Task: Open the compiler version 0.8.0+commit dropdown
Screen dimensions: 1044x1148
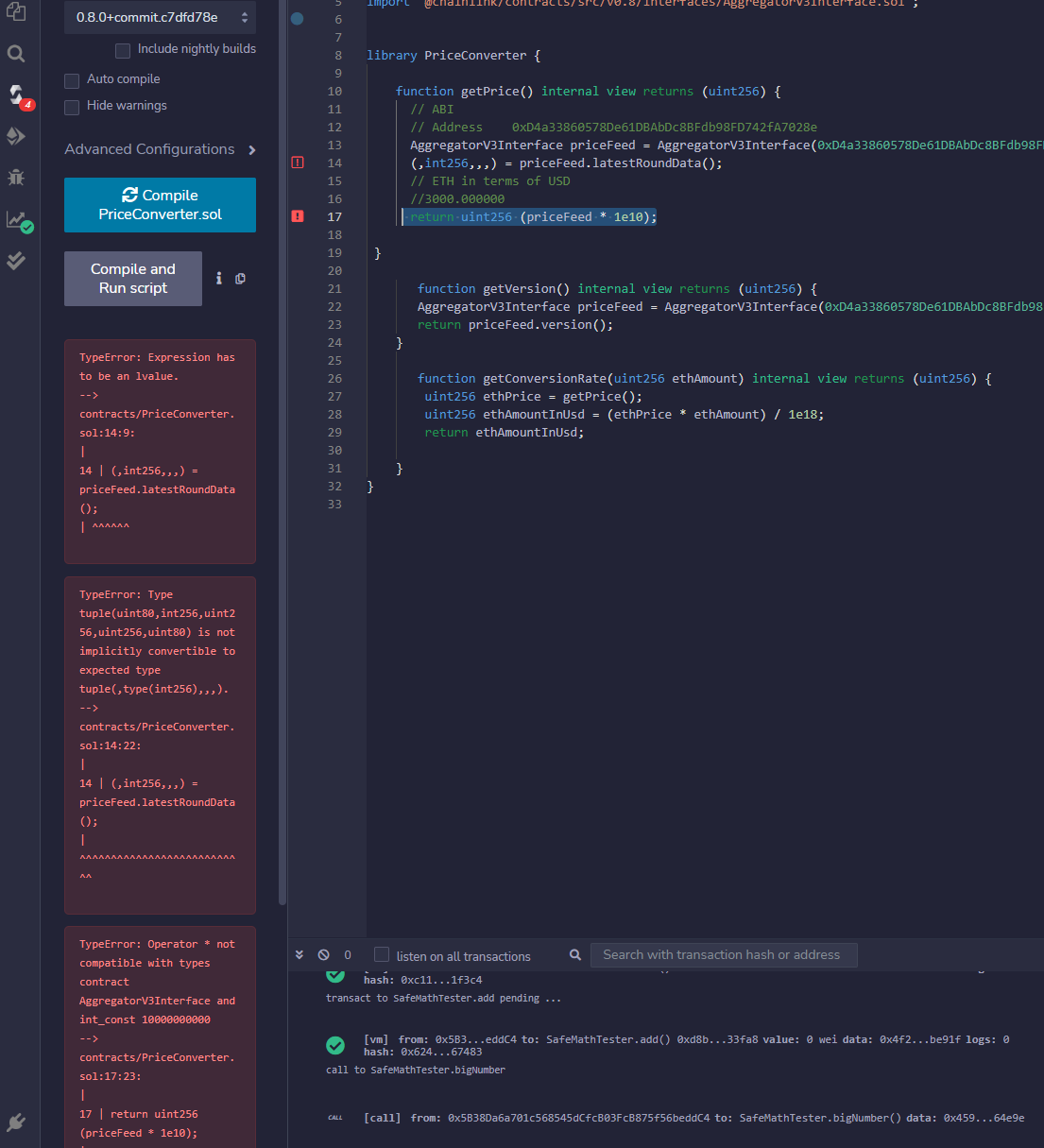Action: click(160, 17)
